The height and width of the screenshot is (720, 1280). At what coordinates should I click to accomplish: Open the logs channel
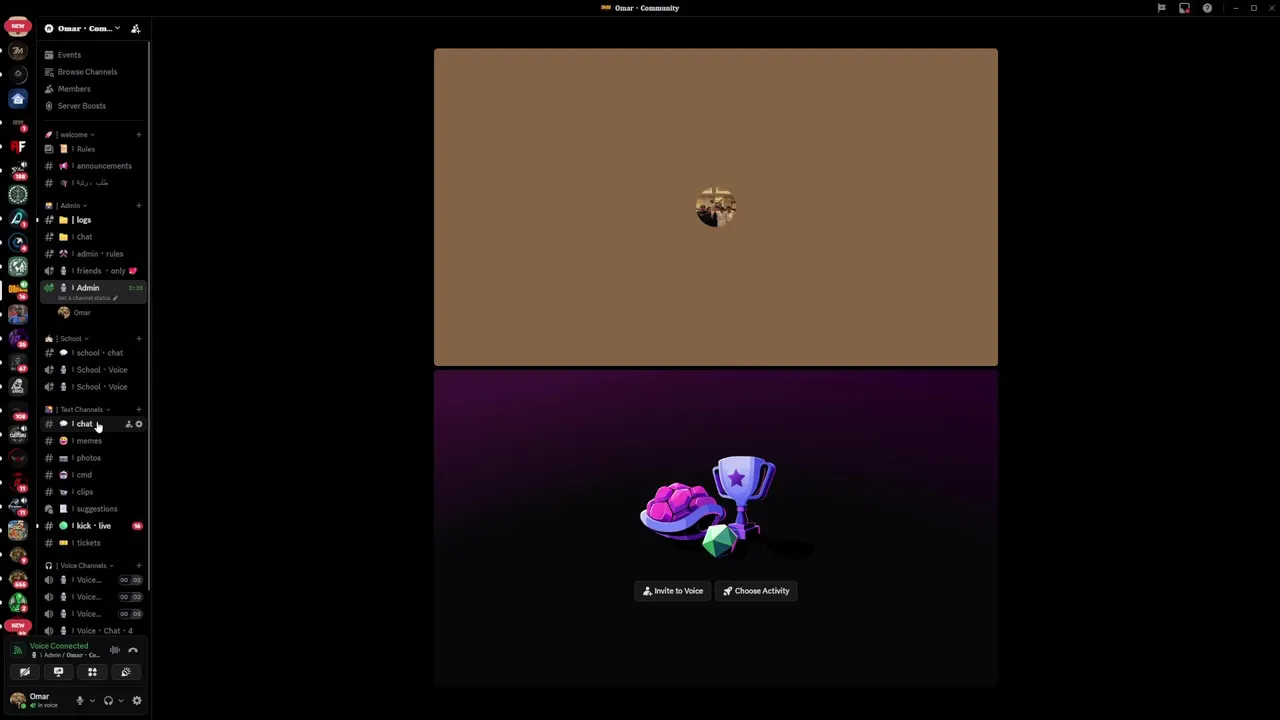point(94,220)
